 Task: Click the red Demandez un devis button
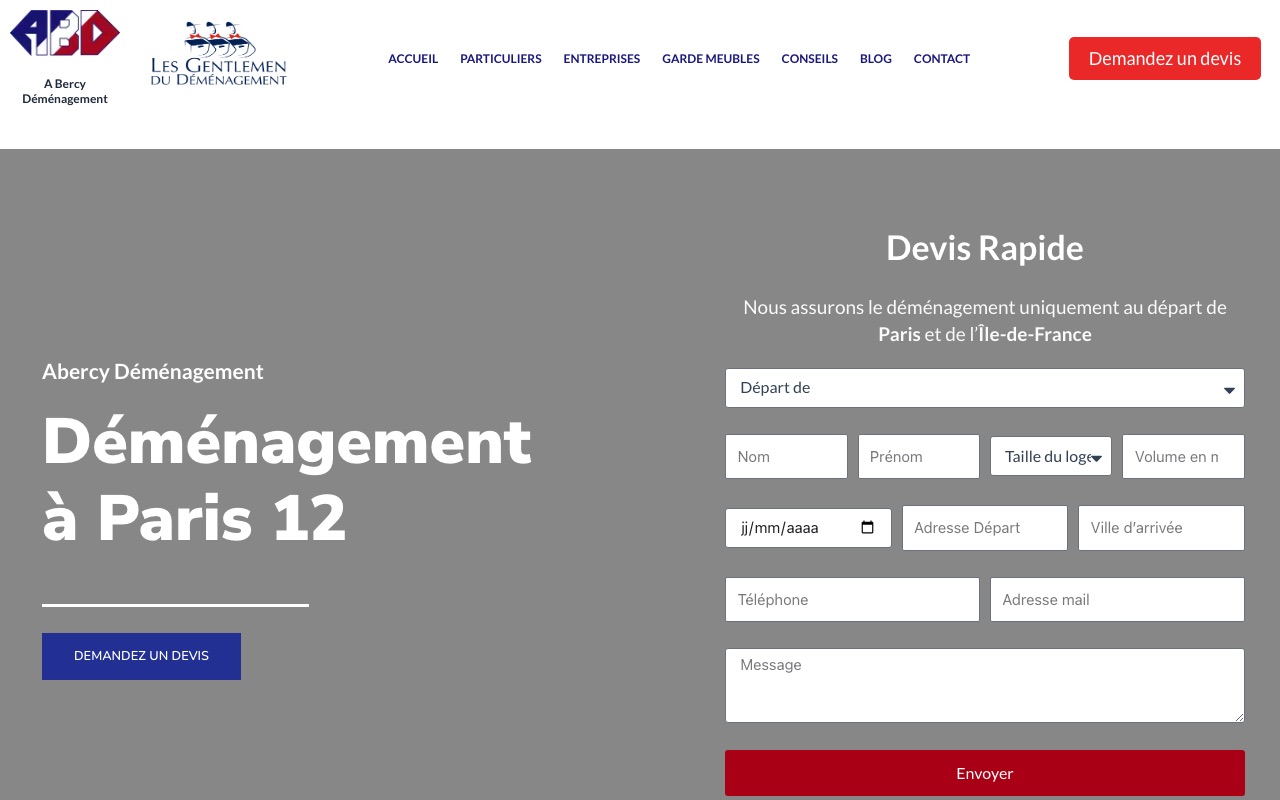click(1165, 59)
